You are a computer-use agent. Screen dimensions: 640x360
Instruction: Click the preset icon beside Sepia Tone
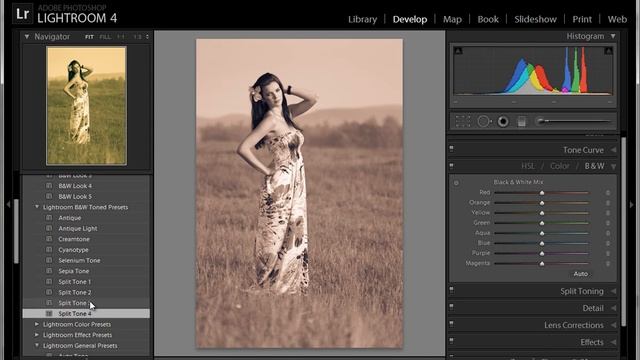[x=49, y=271]
